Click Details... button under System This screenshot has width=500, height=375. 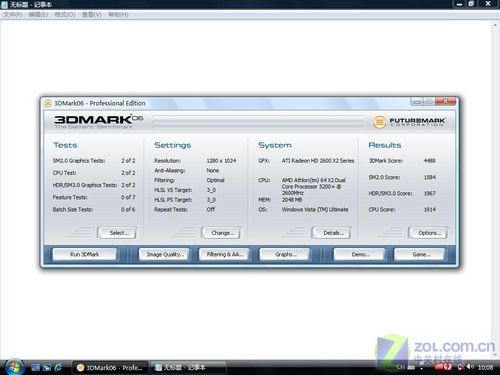pos(332,233)
